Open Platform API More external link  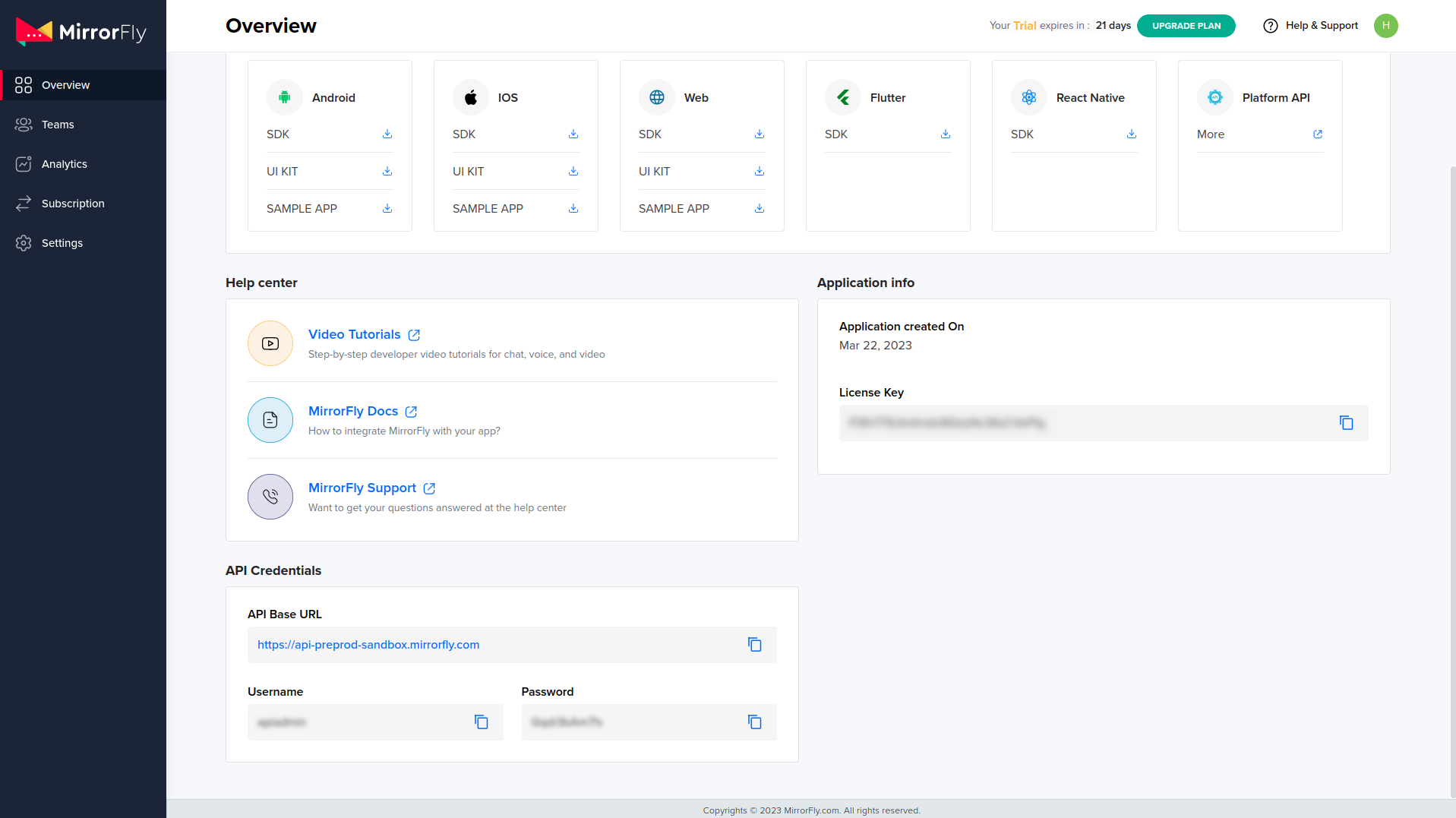coord(1318,134)
